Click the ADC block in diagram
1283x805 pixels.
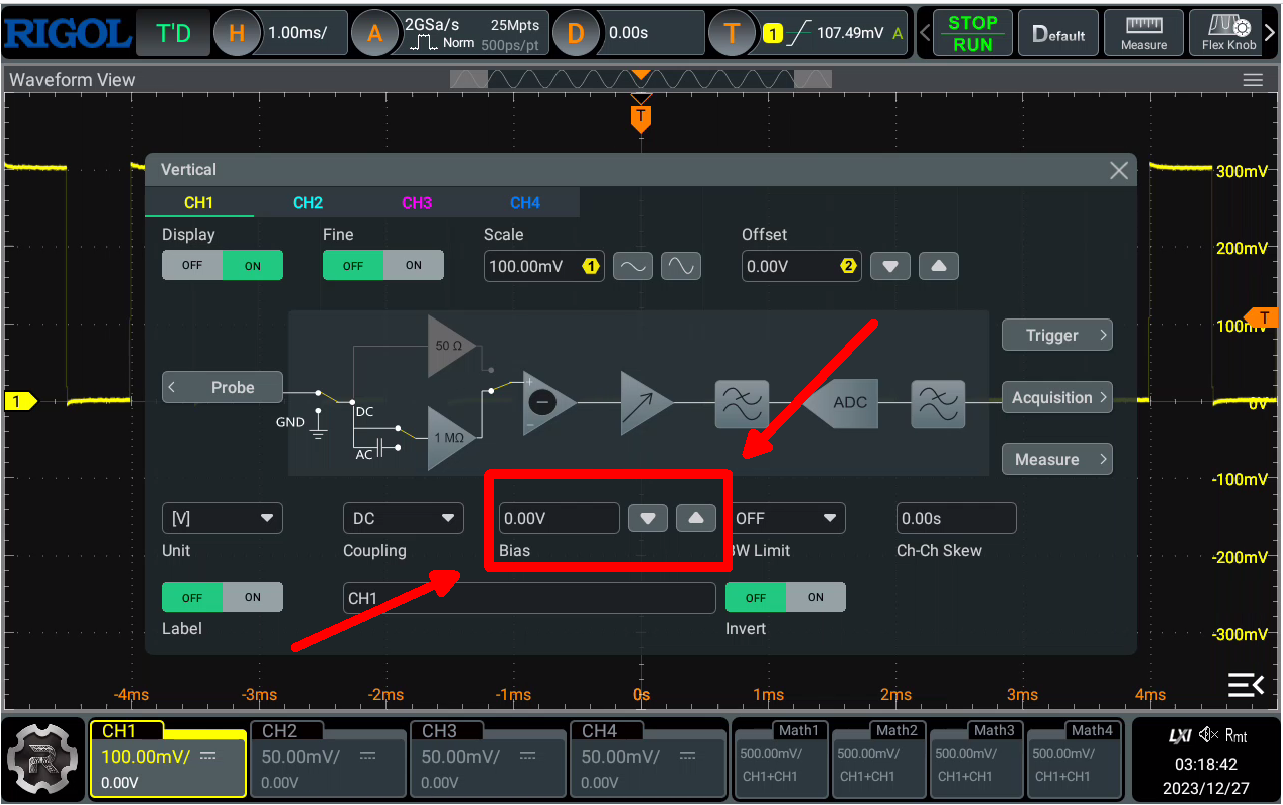(840, 403)
